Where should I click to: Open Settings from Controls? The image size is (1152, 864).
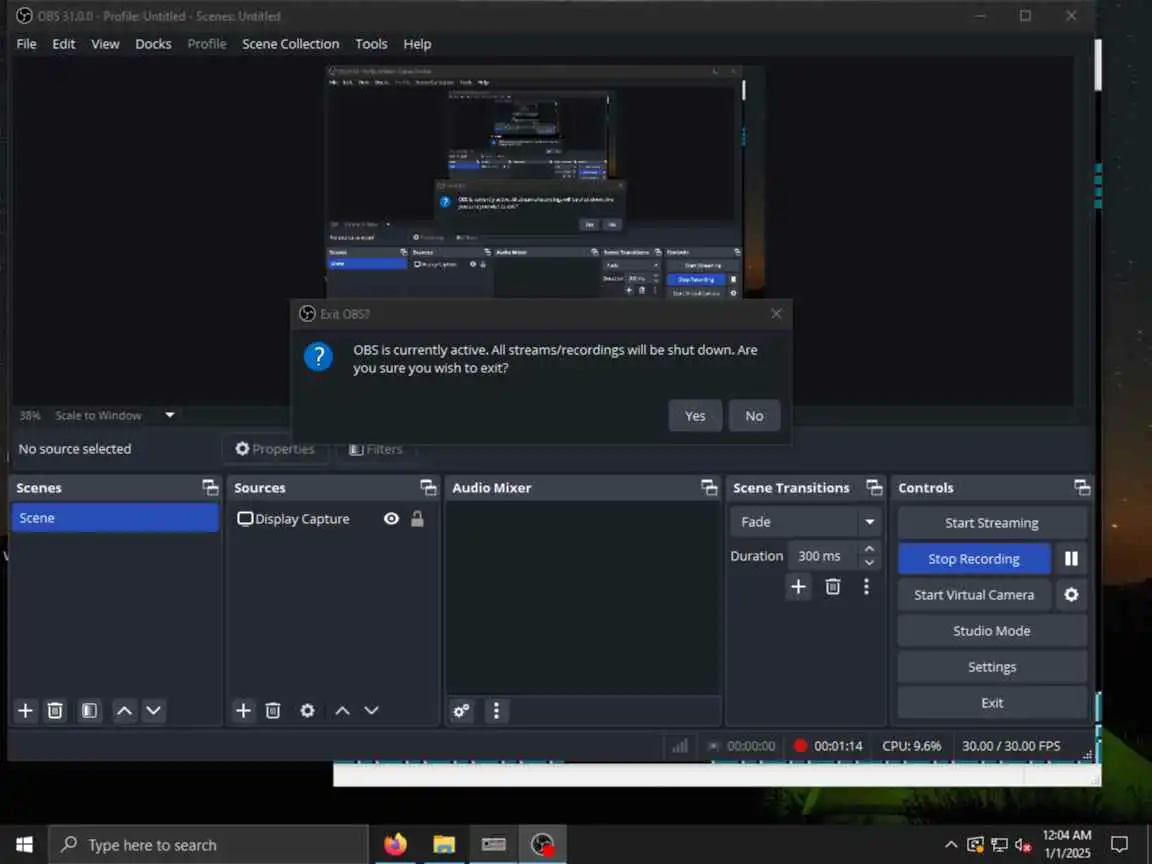[991, 667]
